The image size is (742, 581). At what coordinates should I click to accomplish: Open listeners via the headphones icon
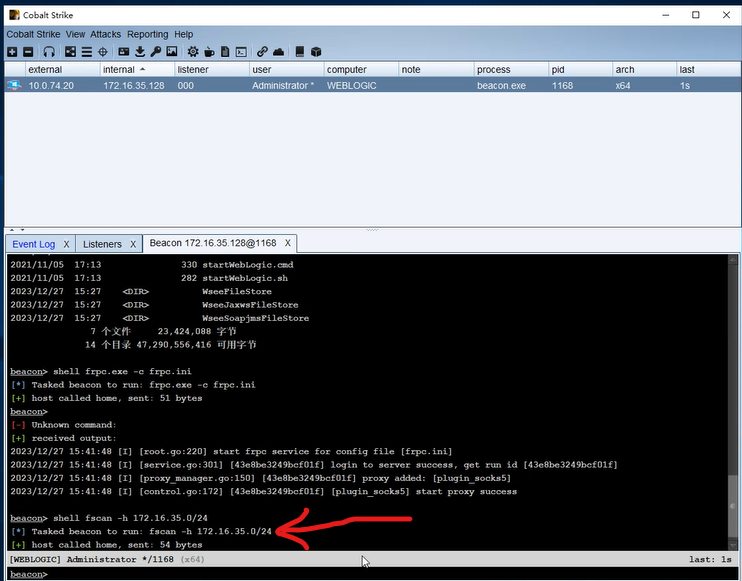tap(49, 52)
